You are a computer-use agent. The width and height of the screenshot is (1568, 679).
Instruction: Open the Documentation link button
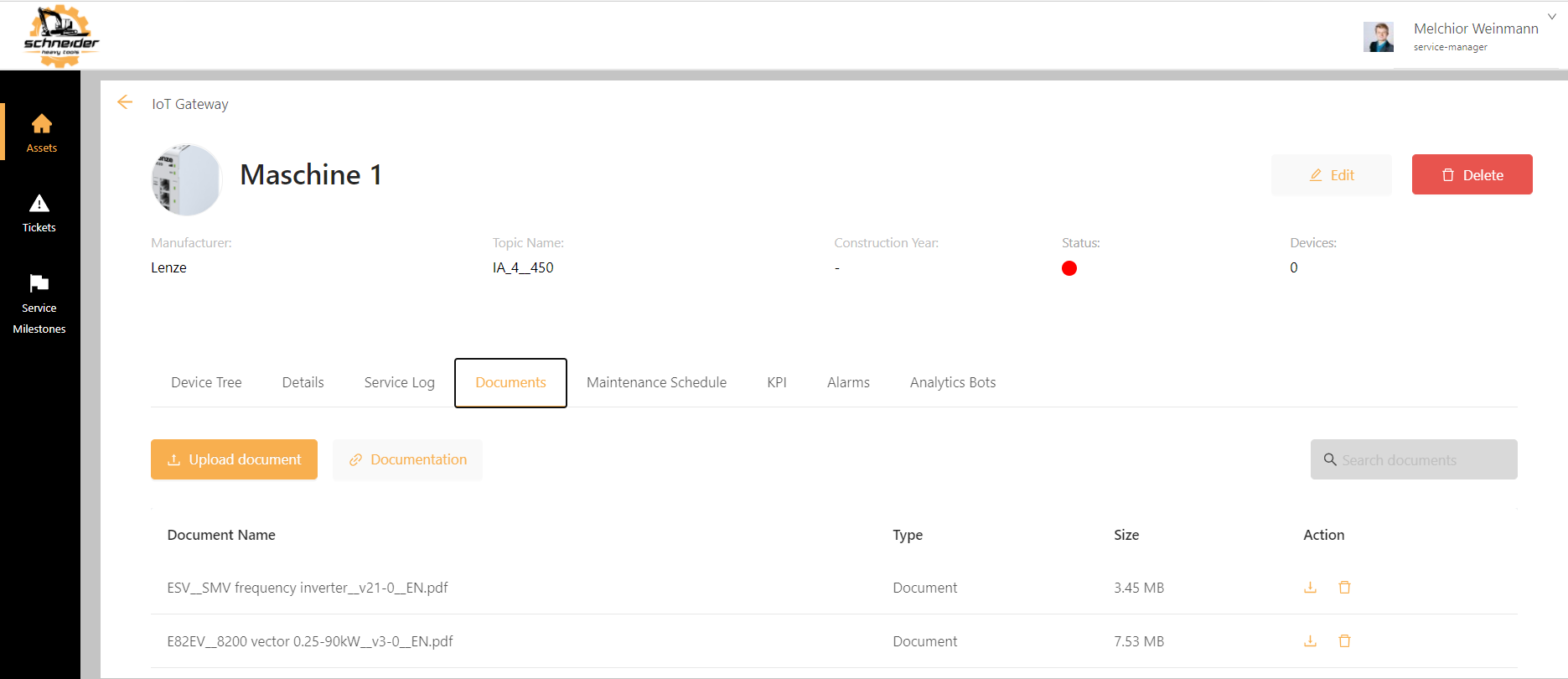point(407,459)
